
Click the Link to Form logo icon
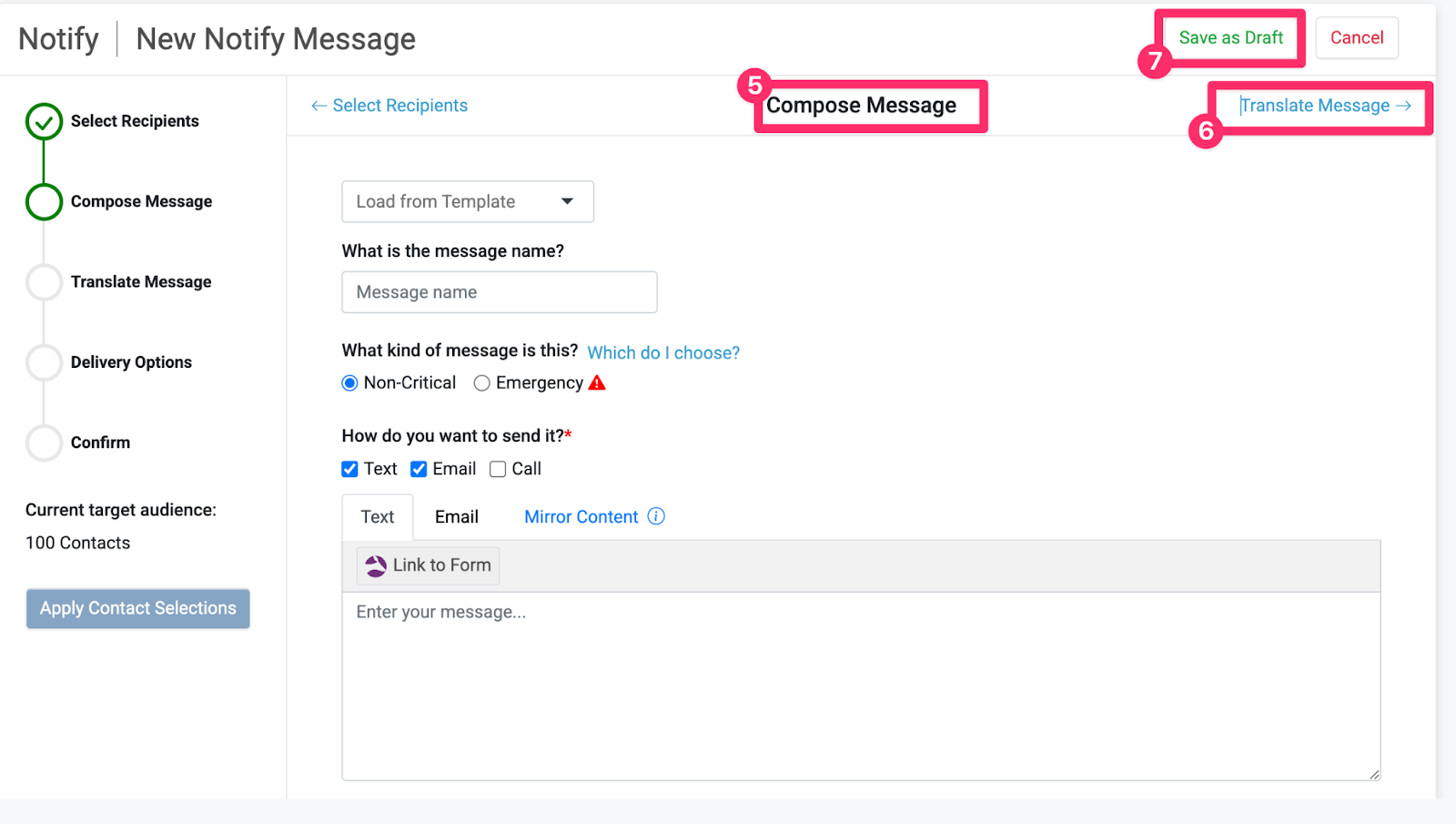click(376, 566)
